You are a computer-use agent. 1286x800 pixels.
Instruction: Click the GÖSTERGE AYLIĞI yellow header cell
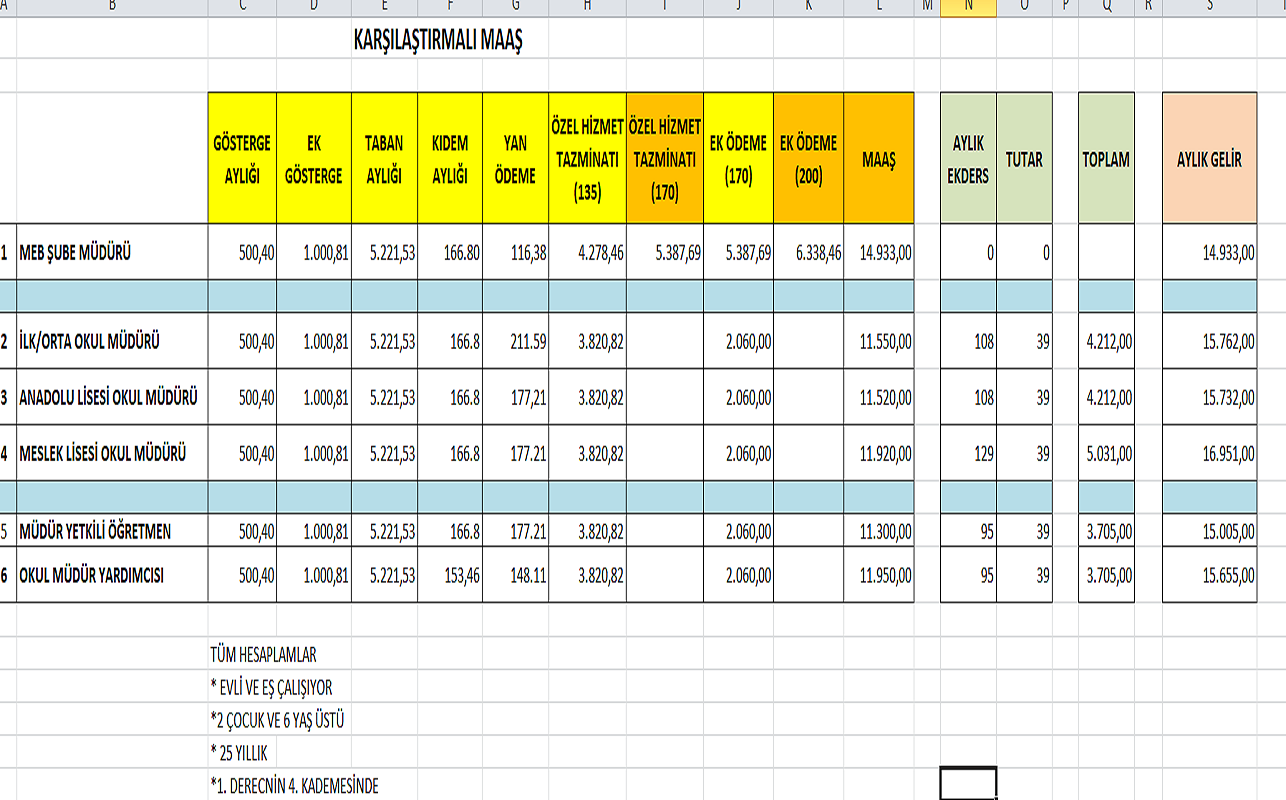[x=242, y=158]
